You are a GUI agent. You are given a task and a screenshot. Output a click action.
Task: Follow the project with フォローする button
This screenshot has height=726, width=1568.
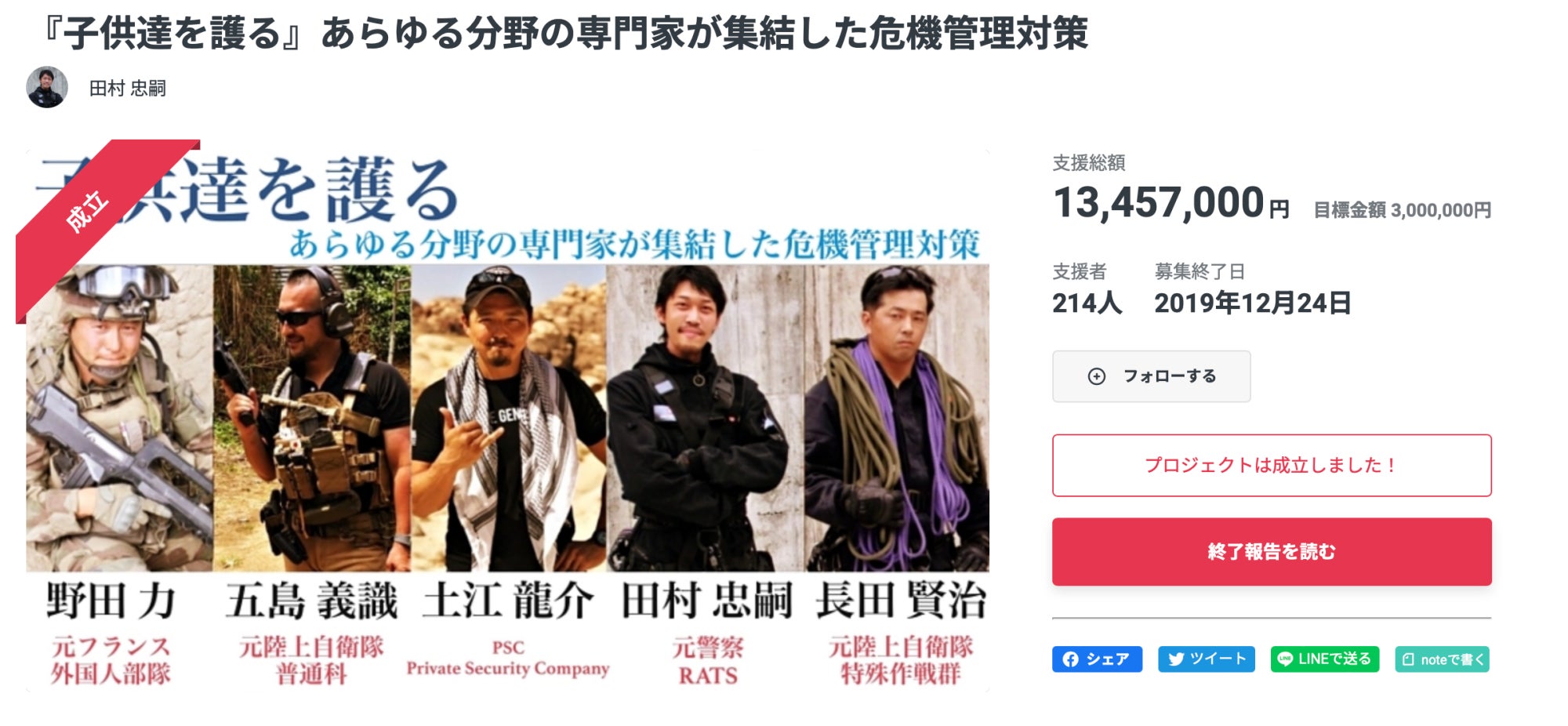pyautogui.click(x=1151, y=376)
